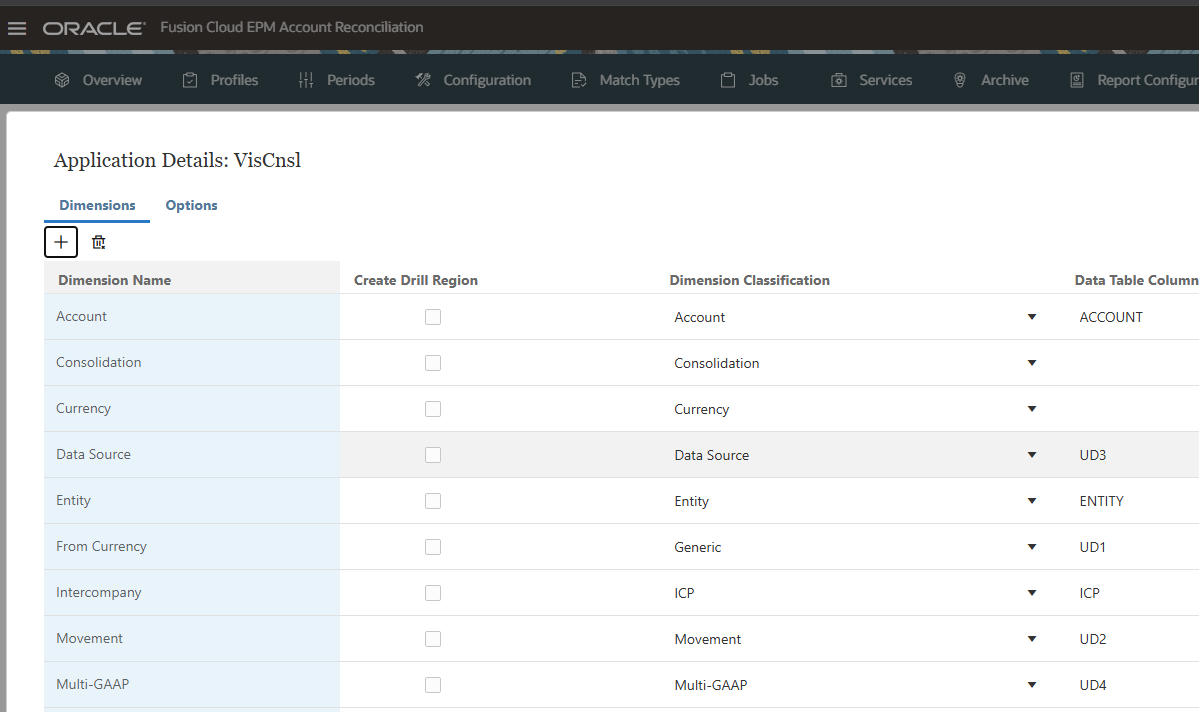
Task: Check Create Drill Region for Data Source
Action: pos(433,455)
